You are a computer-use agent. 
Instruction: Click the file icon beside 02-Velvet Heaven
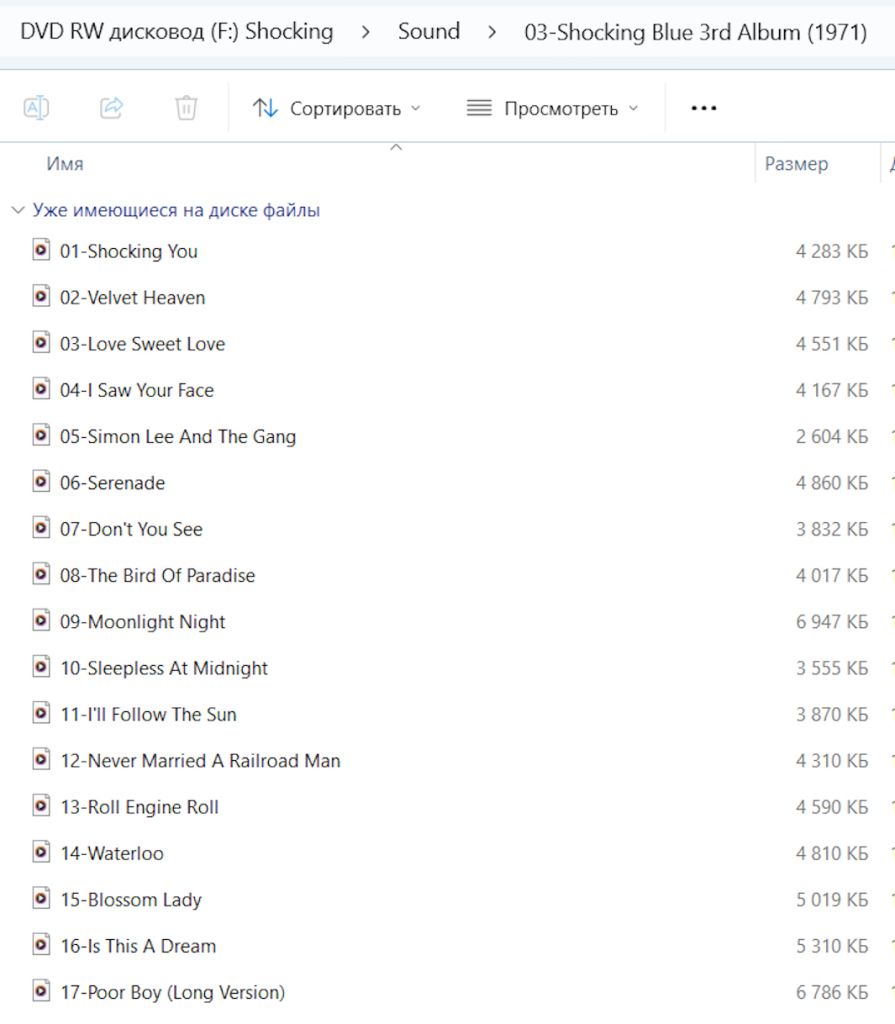[x=41, y=296]
